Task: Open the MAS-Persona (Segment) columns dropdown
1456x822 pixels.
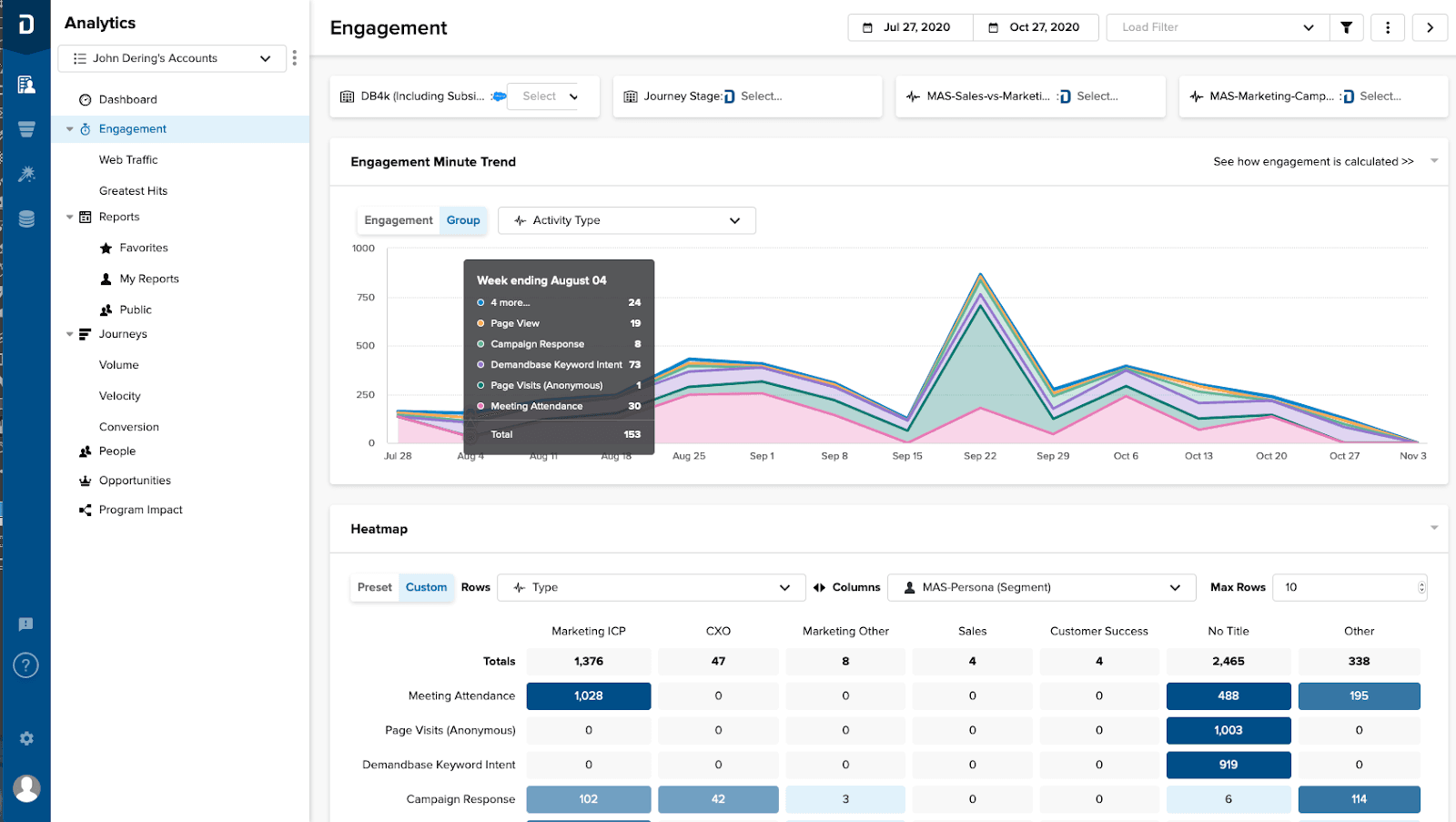Action: click(x=1040, y=587)
